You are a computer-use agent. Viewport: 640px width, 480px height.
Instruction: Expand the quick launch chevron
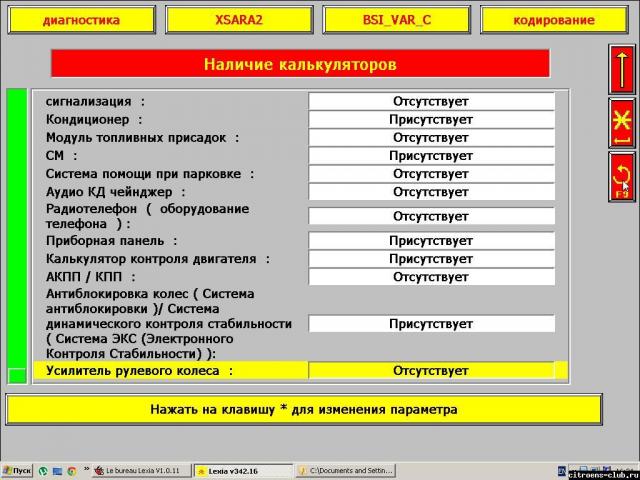tap(86, 469)
